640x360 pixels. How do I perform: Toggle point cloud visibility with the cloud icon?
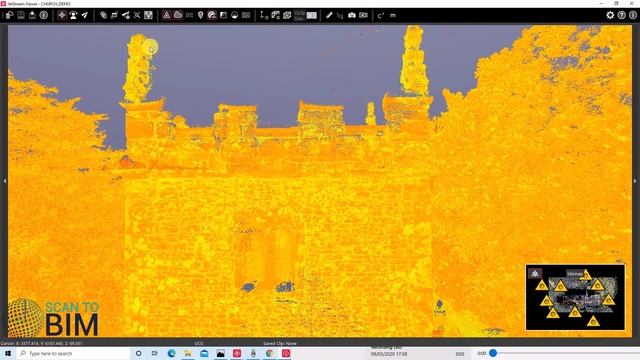(x=178, y=16)
